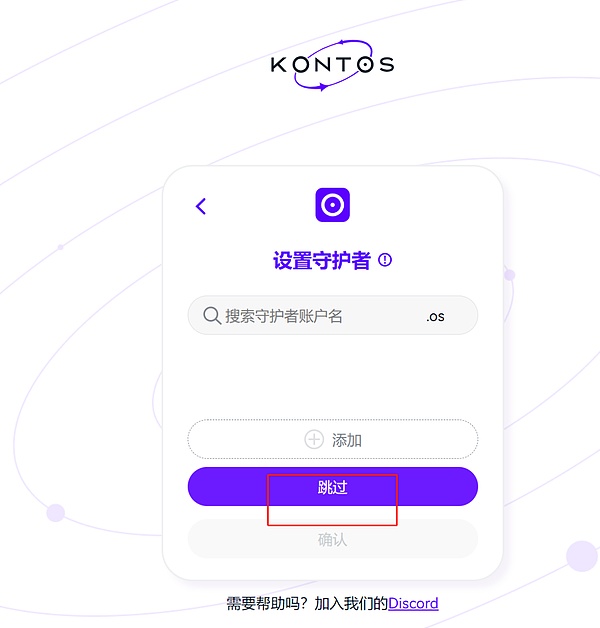The width and height of the screenshot is (600, 628).
Task: Focus the 搜索守护者账户名 search field
Action: coord(332,315)
